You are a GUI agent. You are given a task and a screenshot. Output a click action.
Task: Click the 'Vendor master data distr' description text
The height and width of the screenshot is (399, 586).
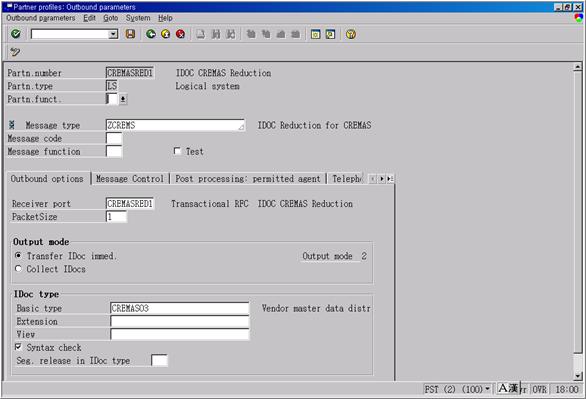[x=316, y=308]
